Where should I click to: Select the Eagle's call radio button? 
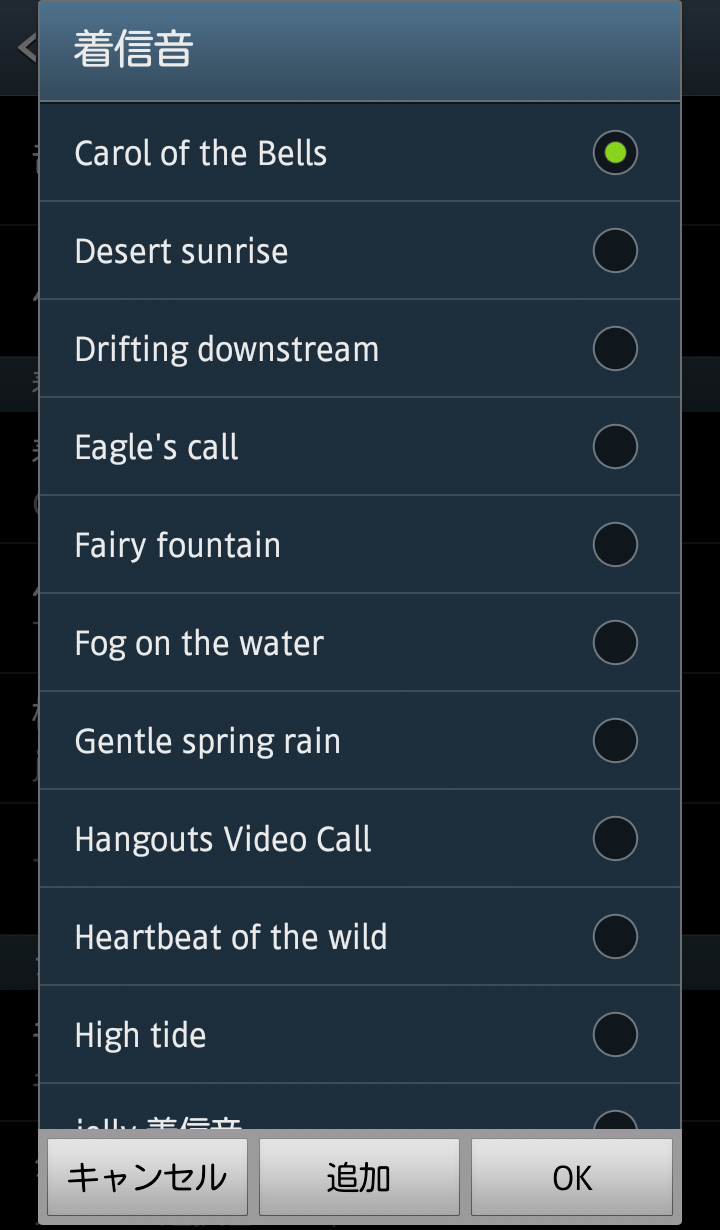[615, 447]
